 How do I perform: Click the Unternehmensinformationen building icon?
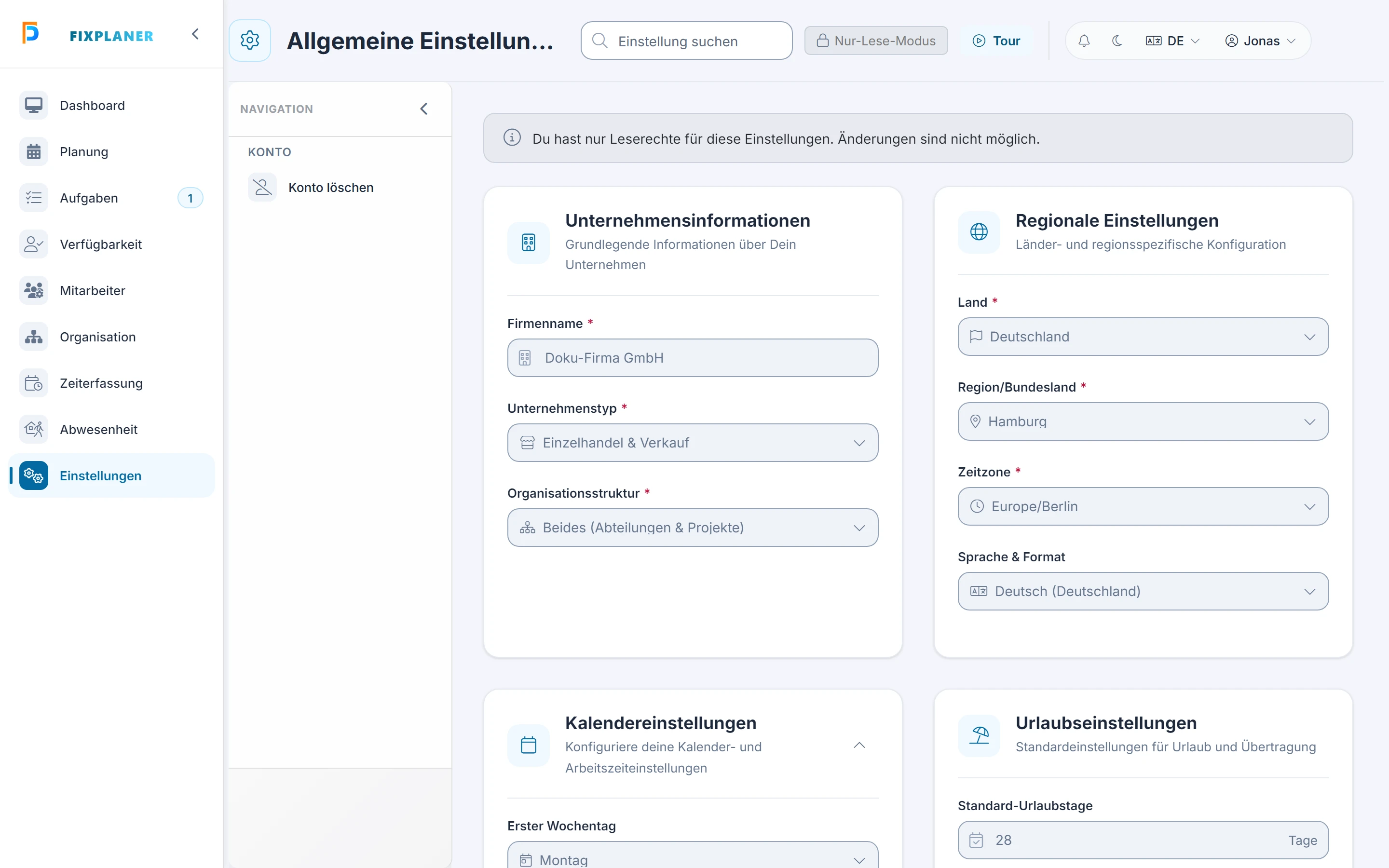coord(528,242)
